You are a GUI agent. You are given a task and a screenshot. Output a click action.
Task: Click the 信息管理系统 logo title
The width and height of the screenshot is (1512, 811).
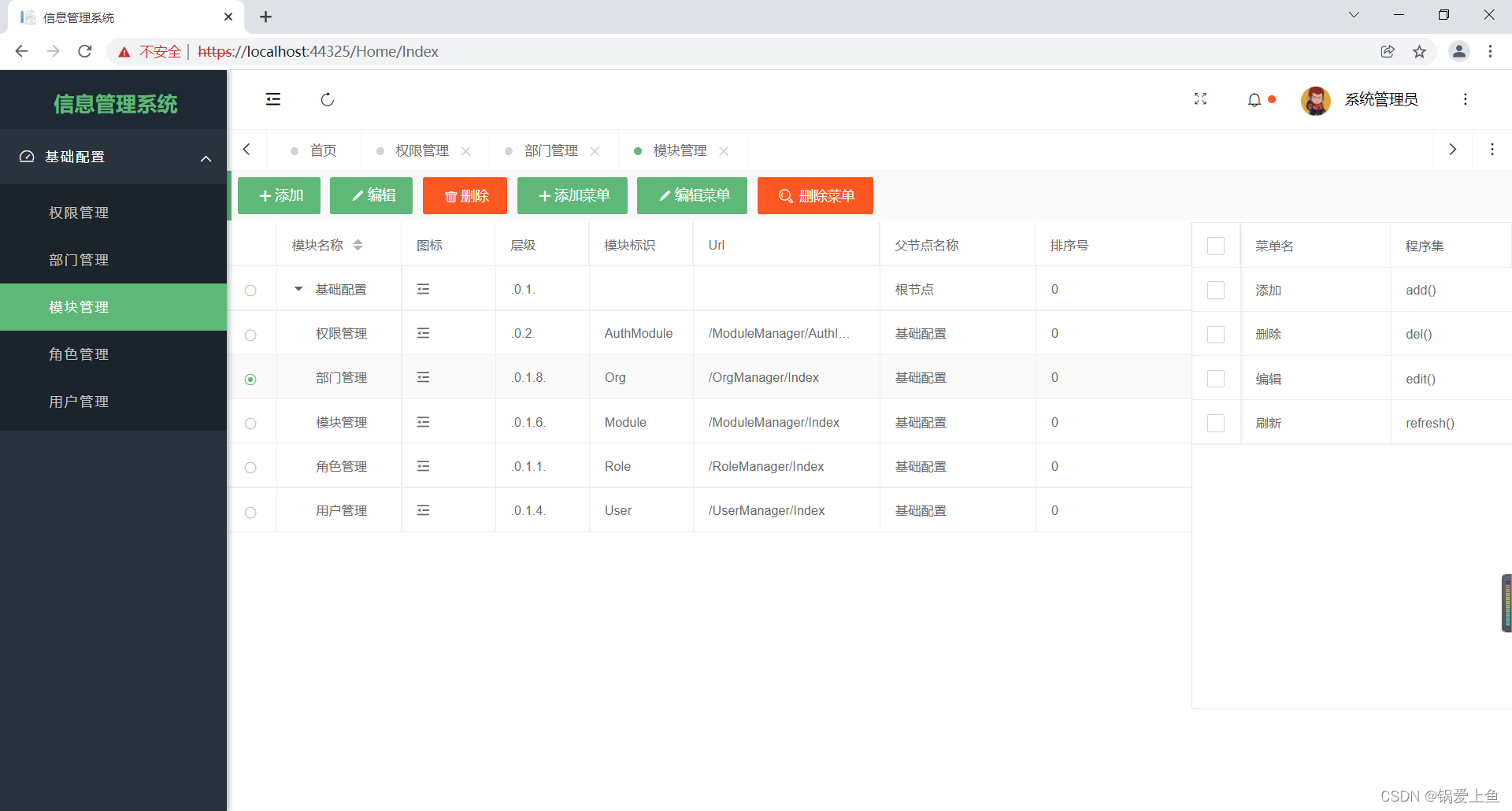tap(115, 103)
